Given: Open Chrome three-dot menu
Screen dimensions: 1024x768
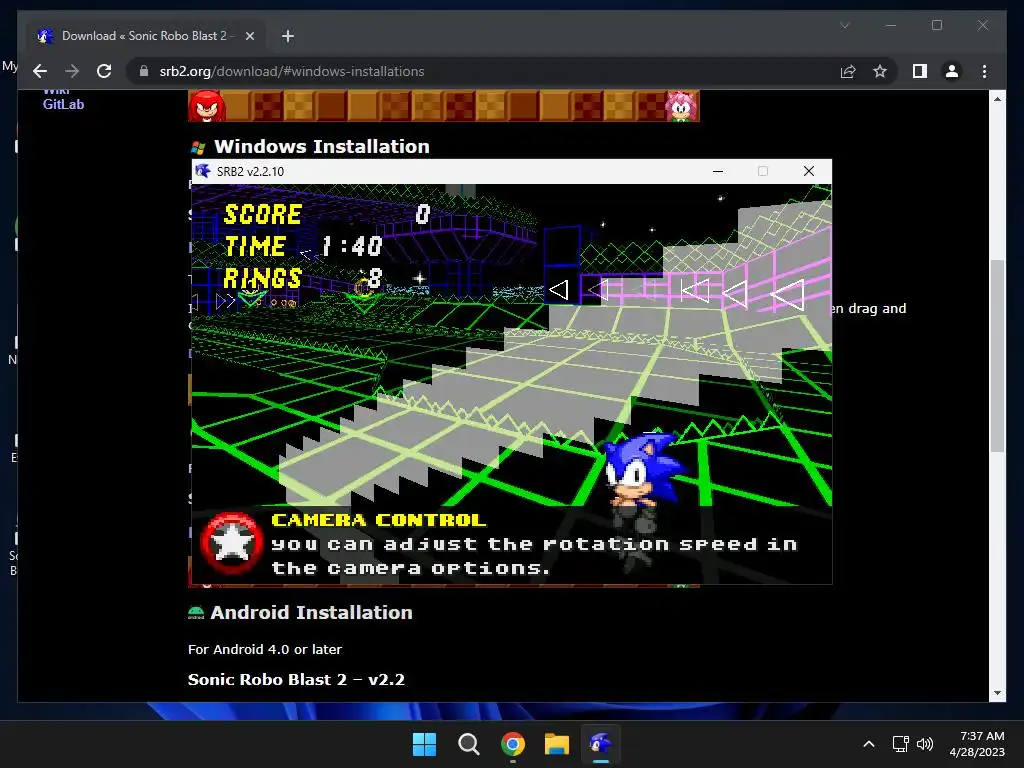Looking at the screenshot, I should point(984,71).
